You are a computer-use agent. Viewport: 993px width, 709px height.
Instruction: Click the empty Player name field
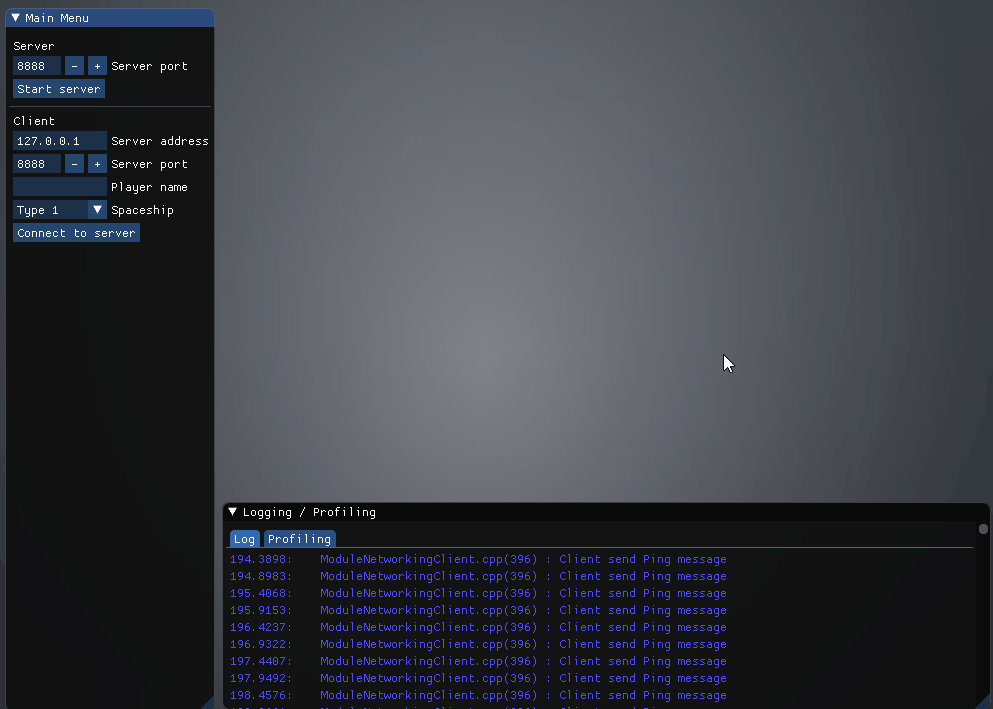click(x=59, y=187)
